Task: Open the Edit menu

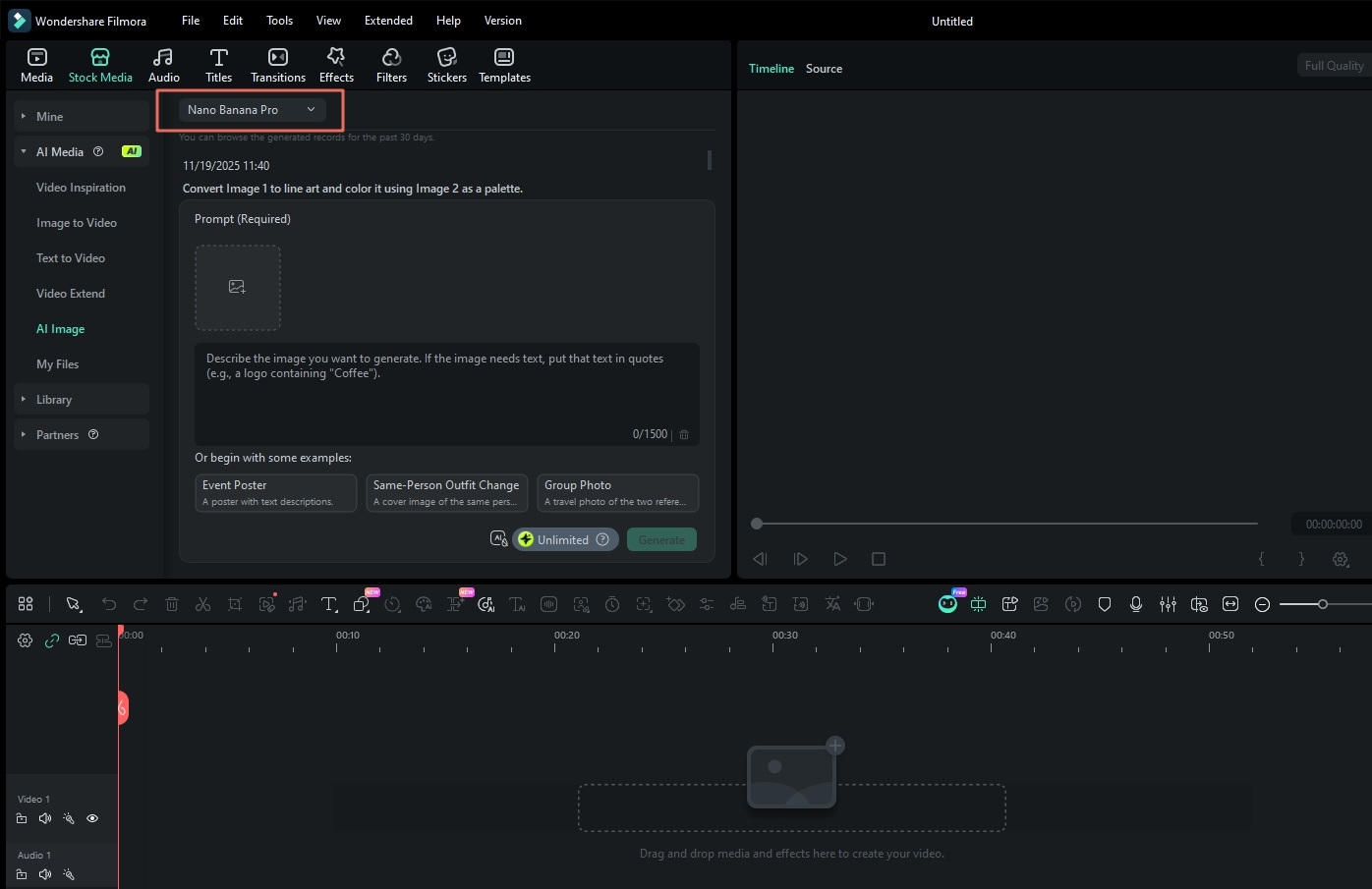Action: [x=233, y=21]
